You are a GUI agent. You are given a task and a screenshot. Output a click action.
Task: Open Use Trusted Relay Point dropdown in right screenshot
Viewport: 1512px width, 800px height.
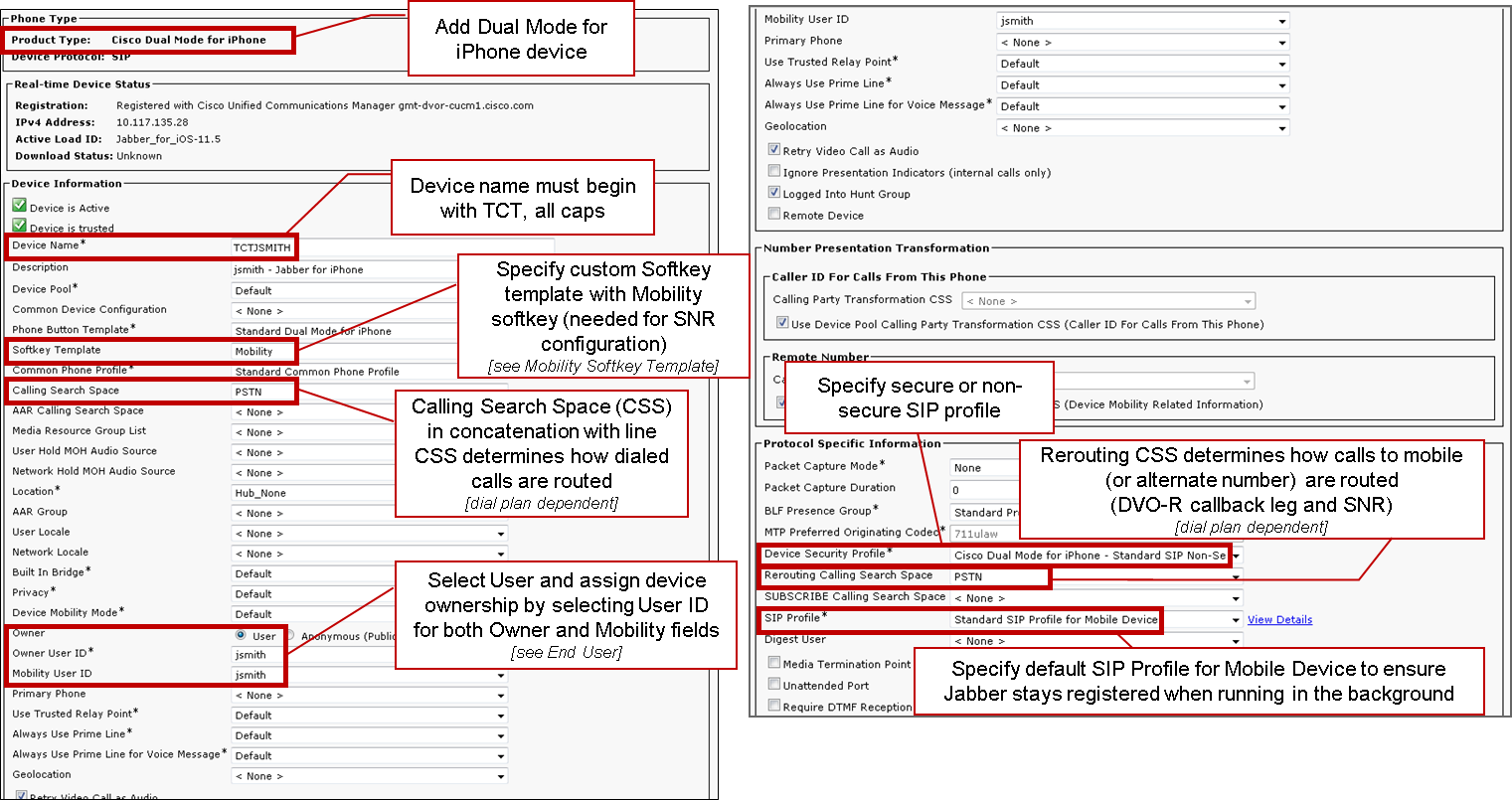coord(1142,64)
